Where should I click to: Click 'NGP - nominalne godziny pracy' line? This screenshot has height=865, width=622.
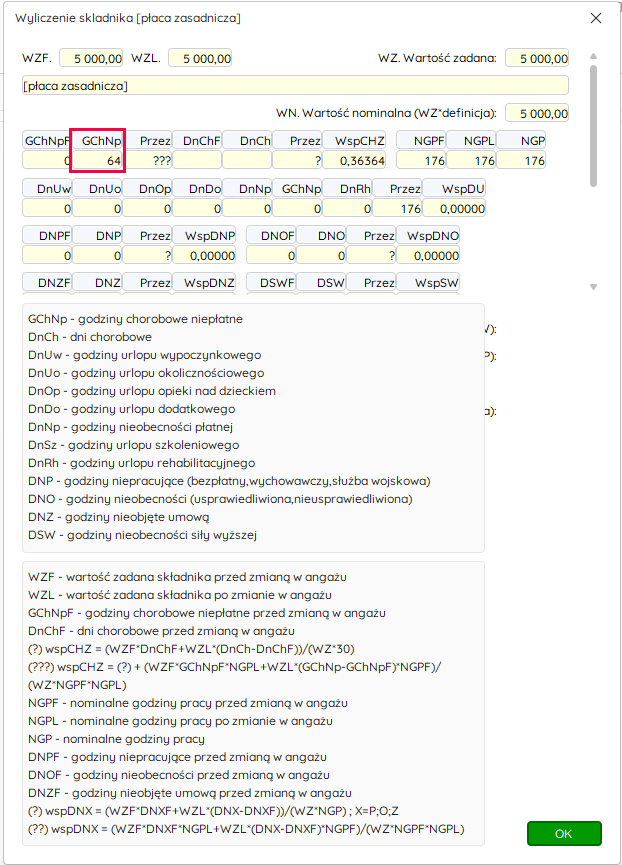(x=116, y=739)
